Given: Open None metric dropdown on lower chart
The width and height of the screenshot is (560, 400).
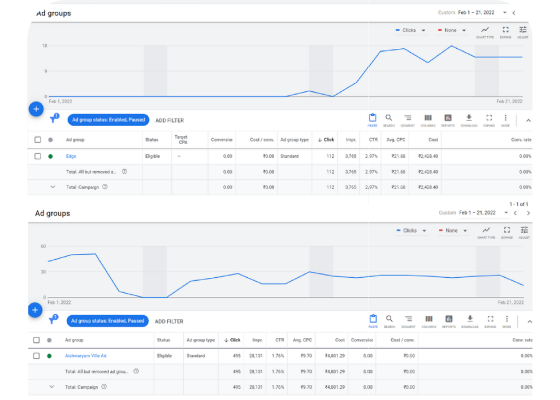Looking at the screenshot, I should (453, 231).
